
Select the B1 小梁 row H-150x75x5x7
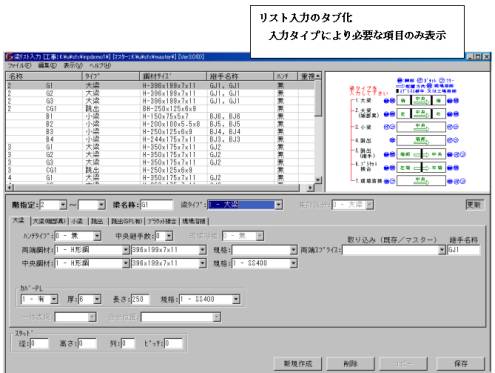pos(160,116)
